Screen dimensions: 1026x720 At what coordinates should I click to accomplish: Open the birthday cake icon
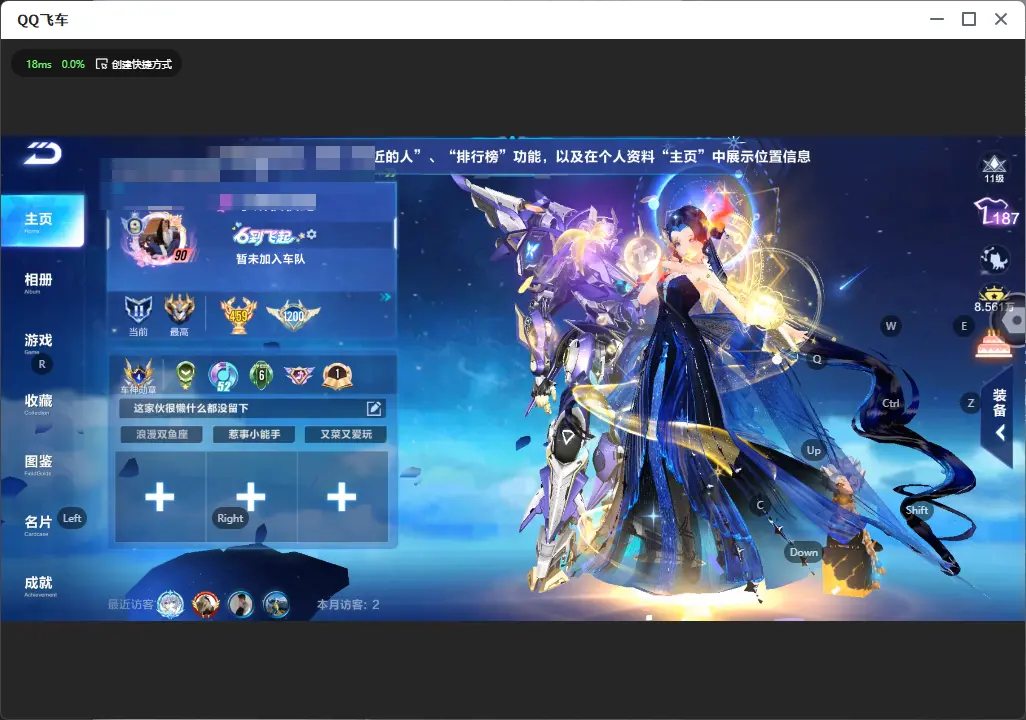point(993,344)
